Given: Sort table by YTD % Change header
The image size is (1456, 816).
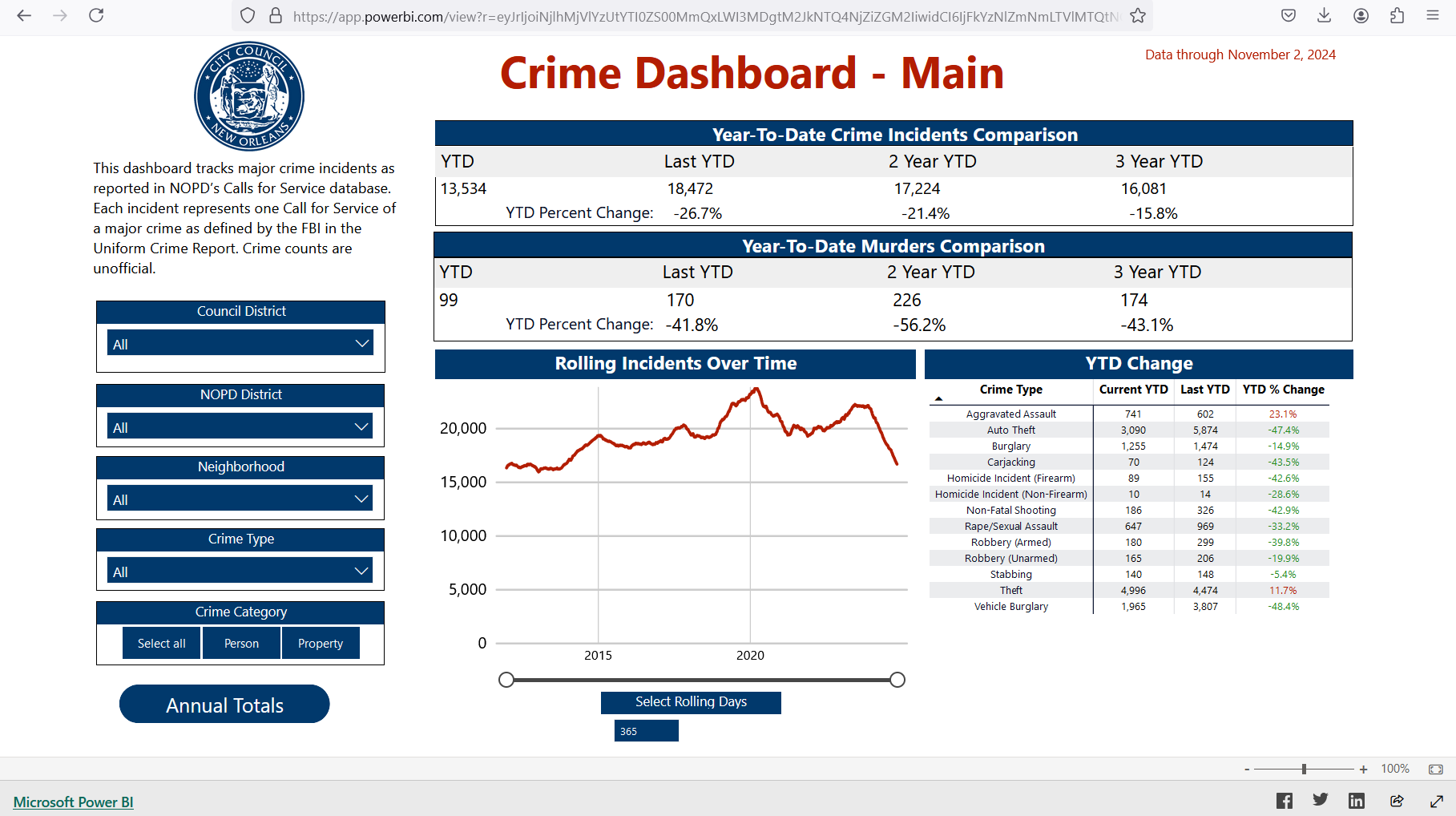Looking at the screenshot, I should [x=1283, y=390].
